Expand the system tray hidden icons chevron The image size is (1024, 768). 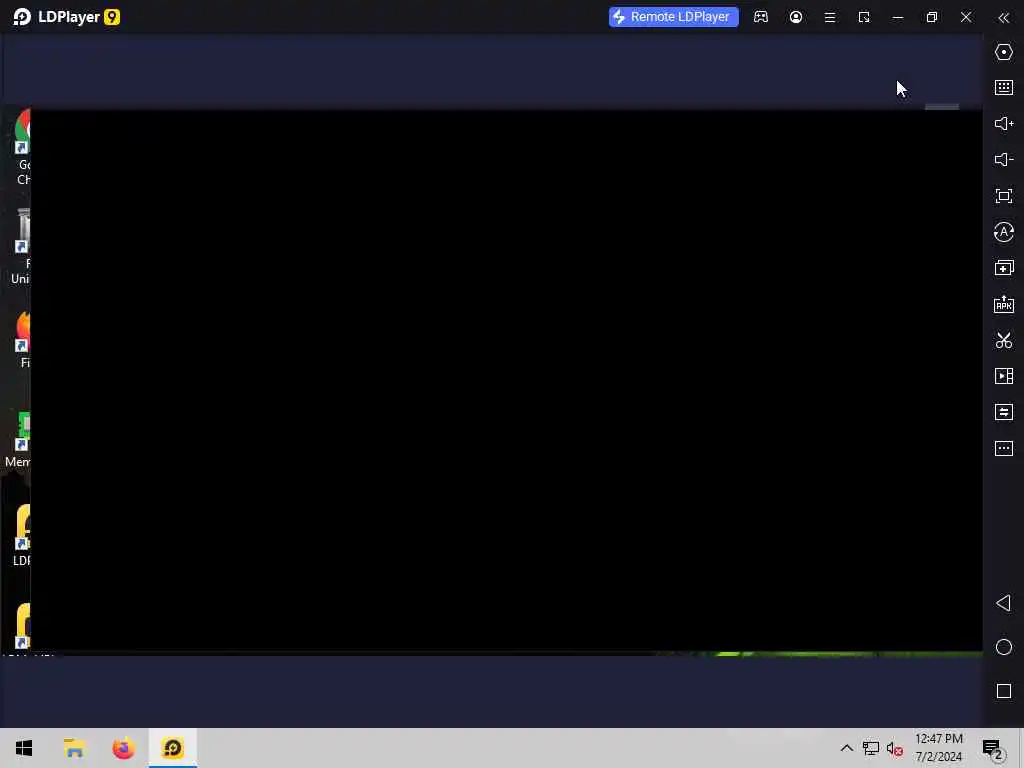tap(846, 748)
